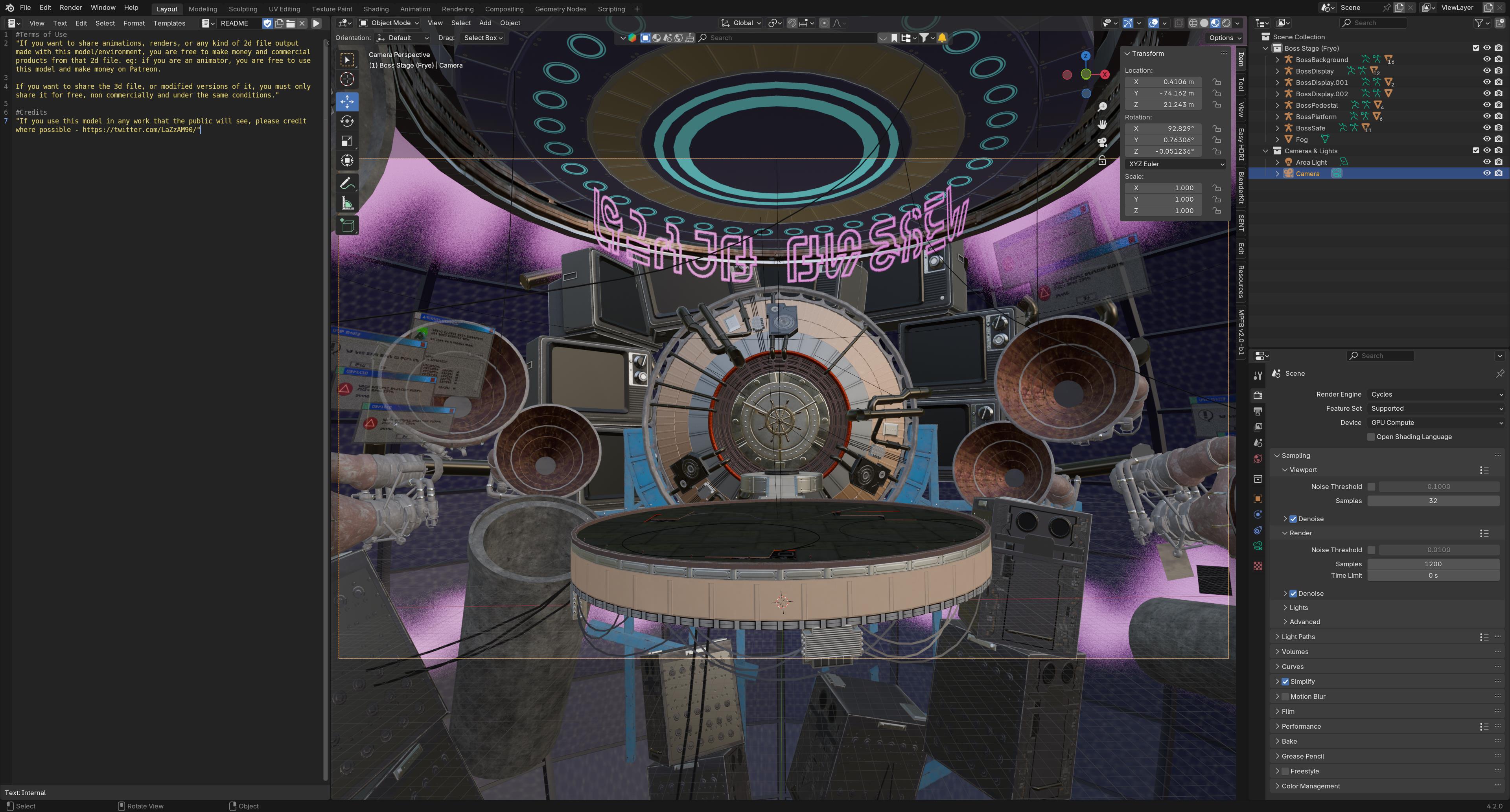Viewport: 1510px width, 812px height.
Task: Open the Texture properties tab icon
Action: (x=1258, y=566)
